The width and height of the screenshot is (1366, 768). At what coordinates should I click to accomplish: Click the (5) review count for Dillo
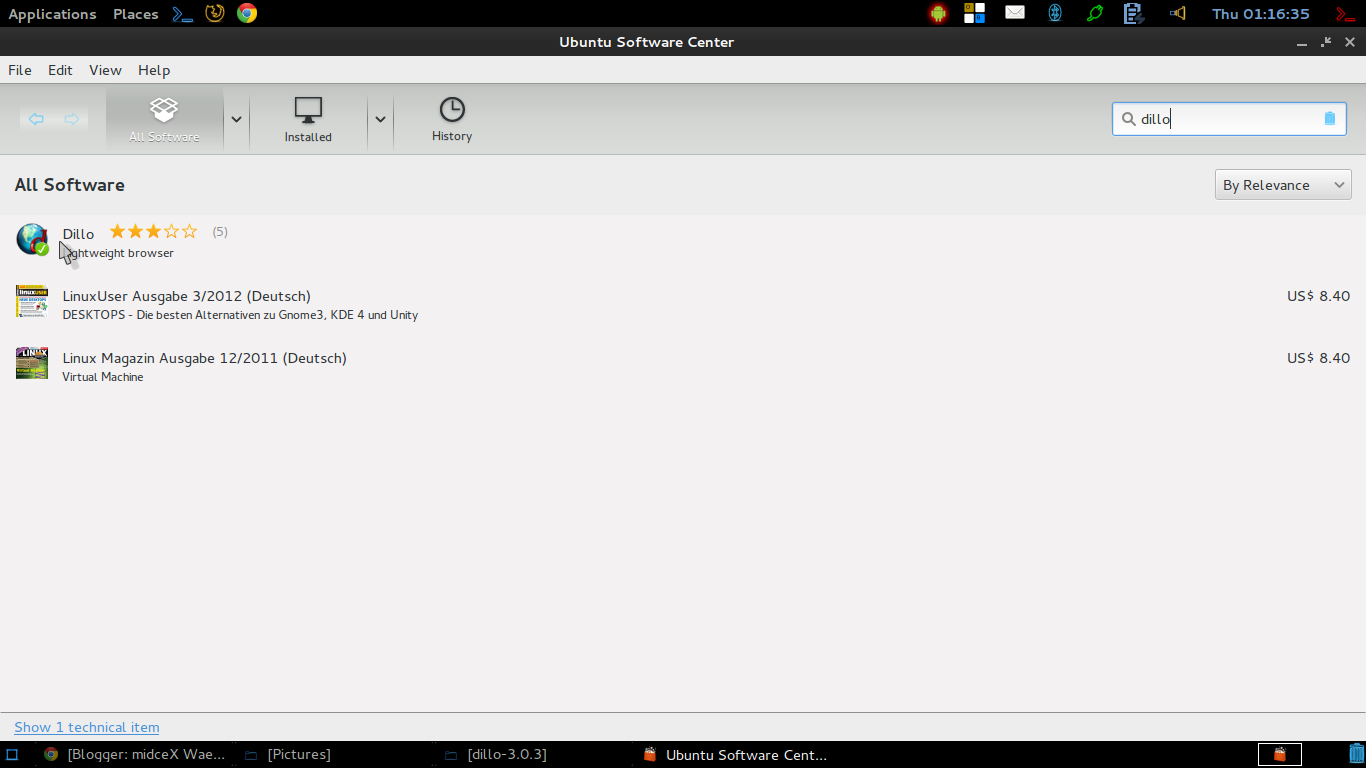[x=220, y=232]
